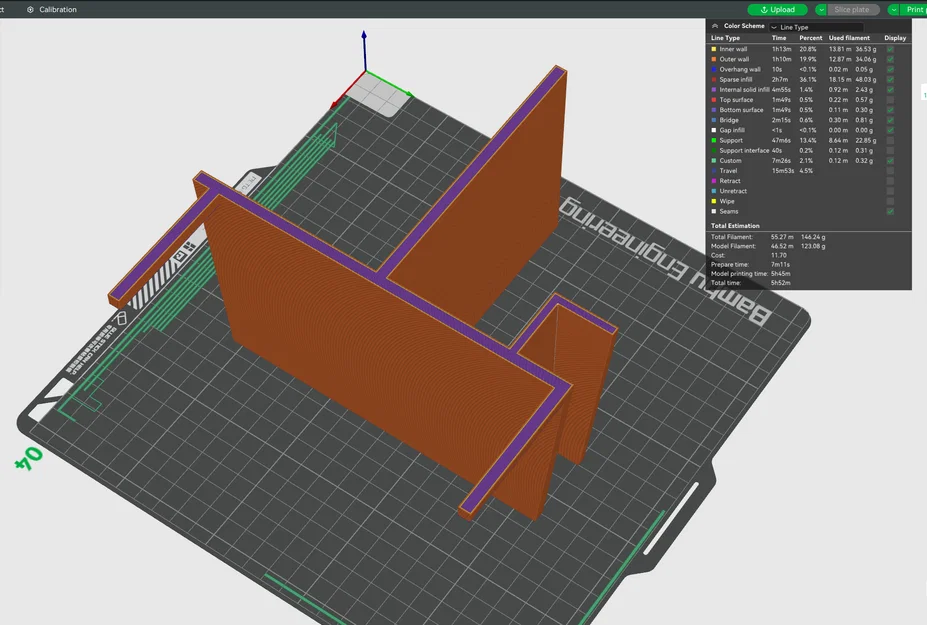The width and height of the screenshot is (927, 625).
Task: Click the Percent column header
Action: coord(810,38)
